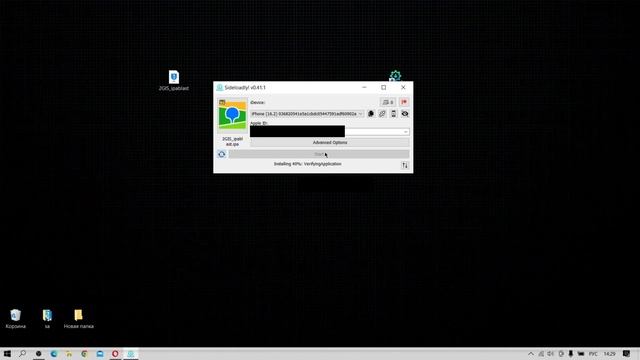Switch the РУС input language indicator

coord(593,354)
